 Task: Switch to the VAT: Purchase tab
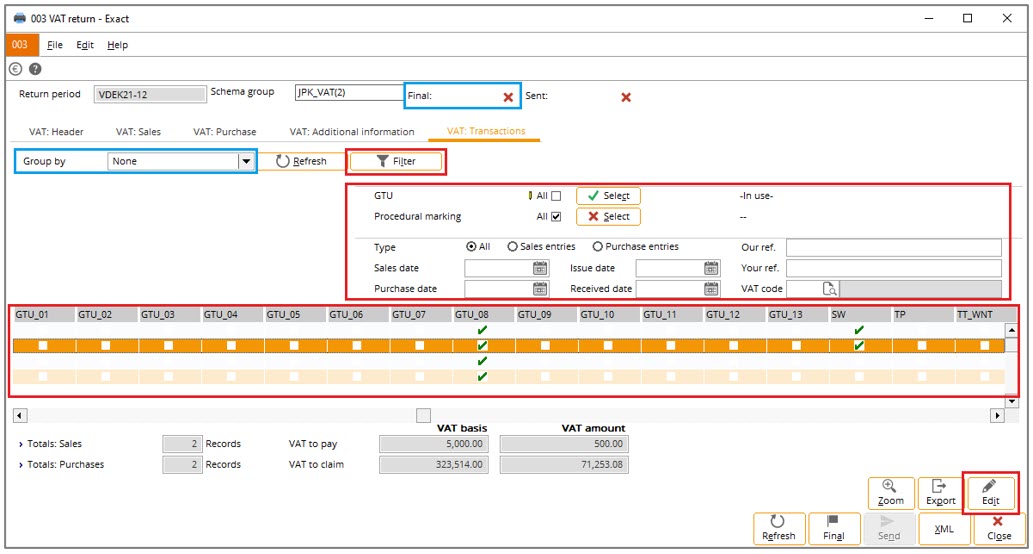224,131
